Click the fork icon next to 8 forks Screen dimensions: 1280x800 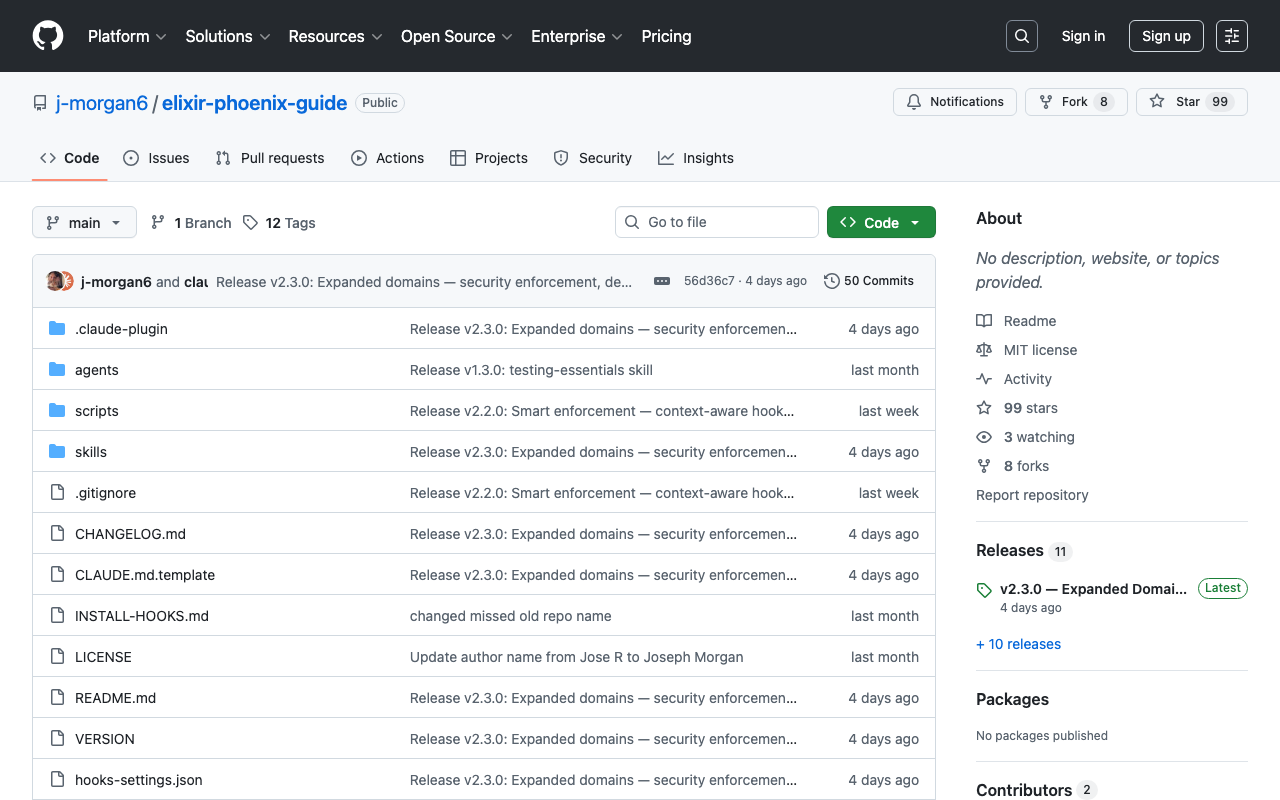984,465
